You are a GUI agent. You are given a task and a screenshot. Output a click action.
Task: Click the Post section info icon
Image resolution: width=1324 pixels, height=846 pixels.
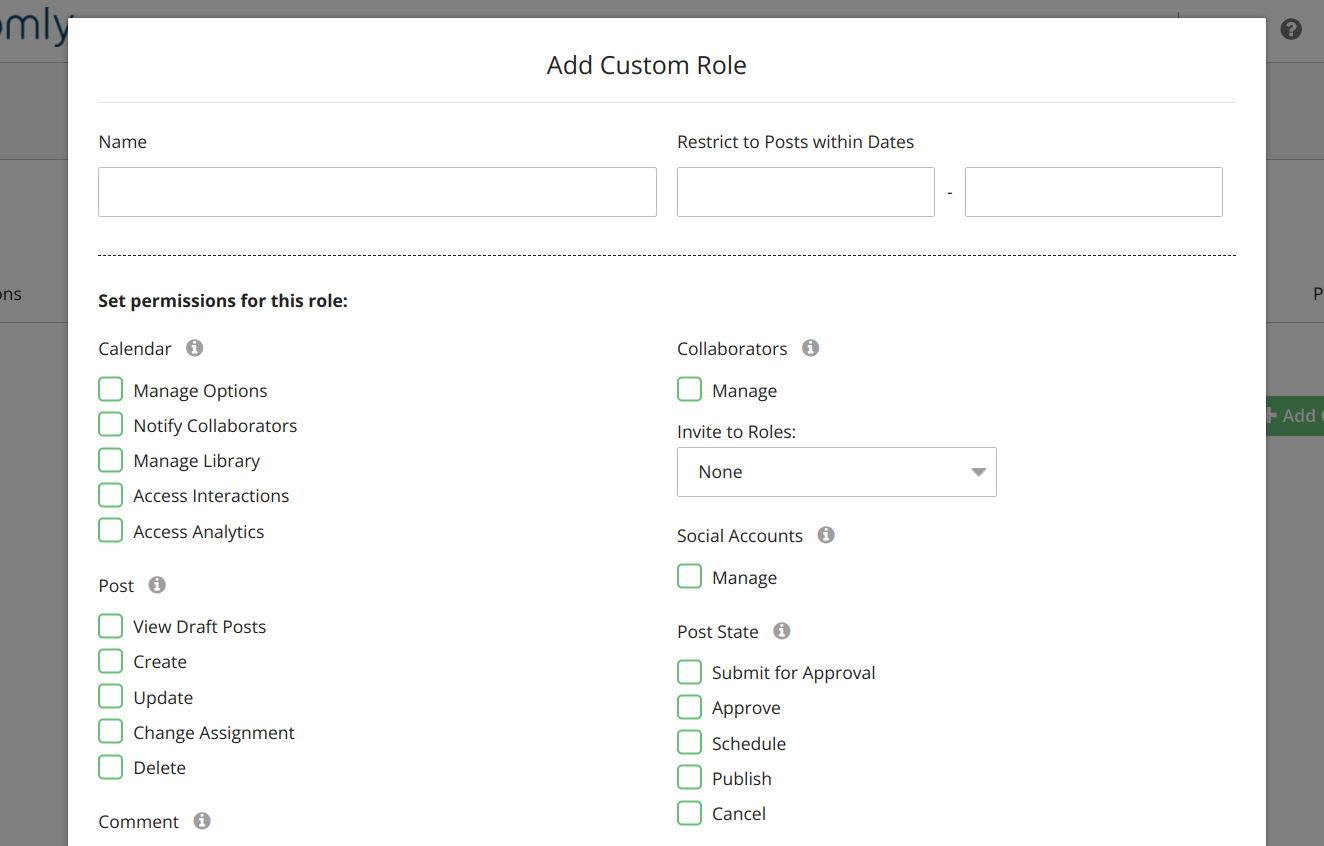click(157, 585)
